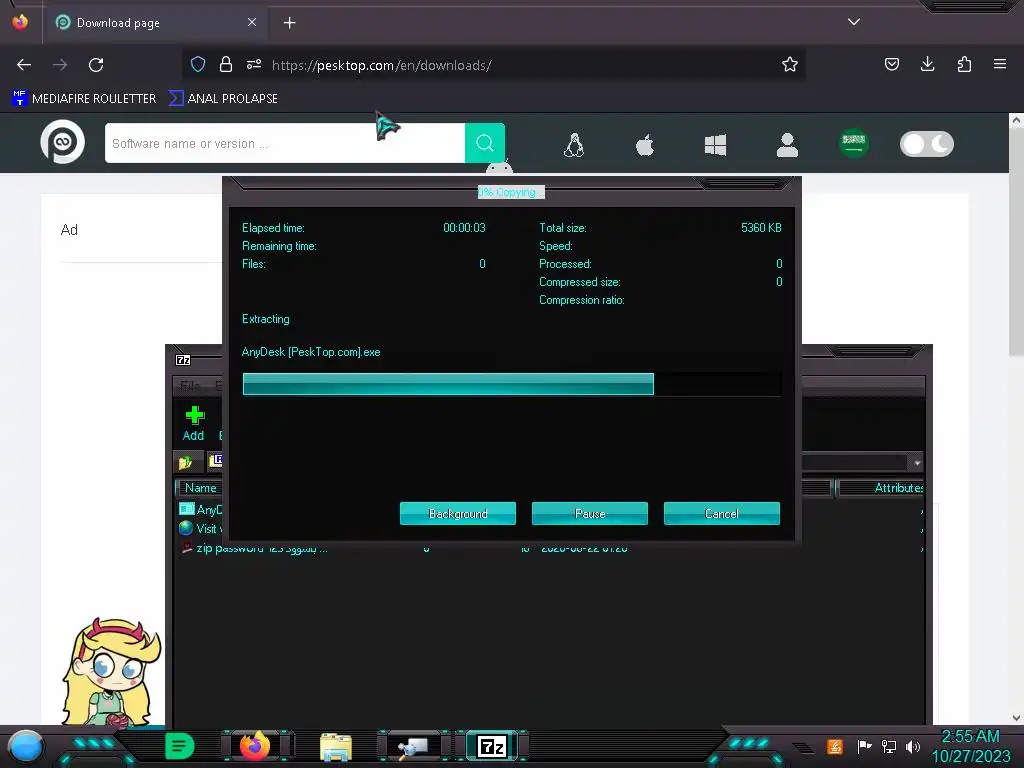Click the pesktop.com URL address field
The width and height of the screenshot is (1024, 768).
tap(381, 65)
